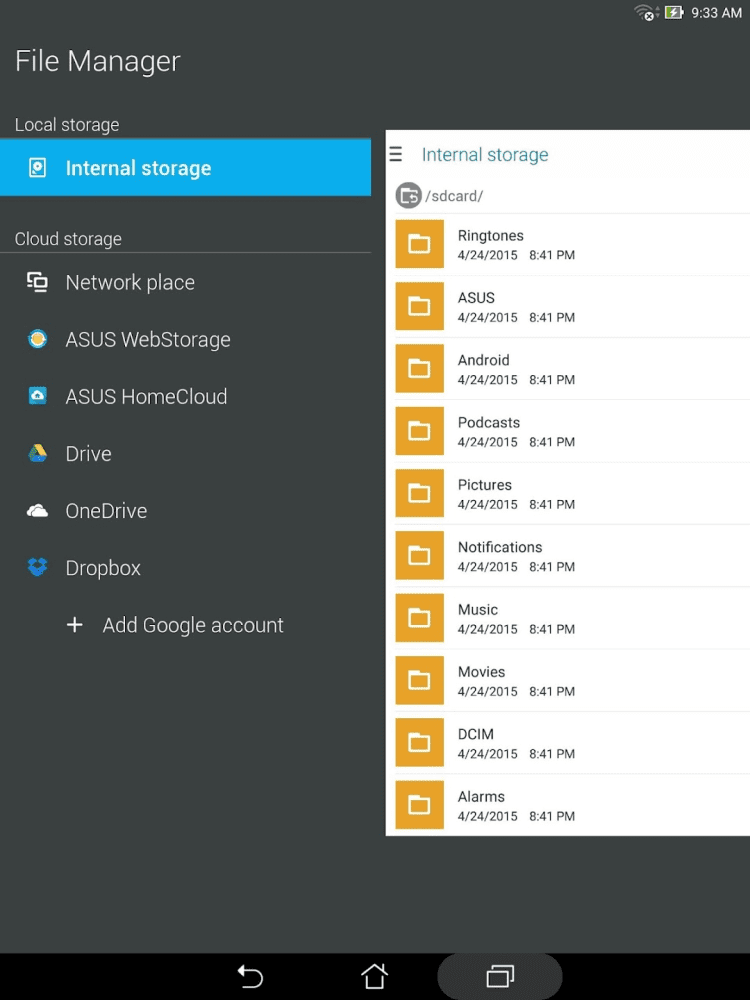This screenshot has height=1000, width=750.
Task: Open OneDrive cloud icon
Action: [x=37, y=511]
